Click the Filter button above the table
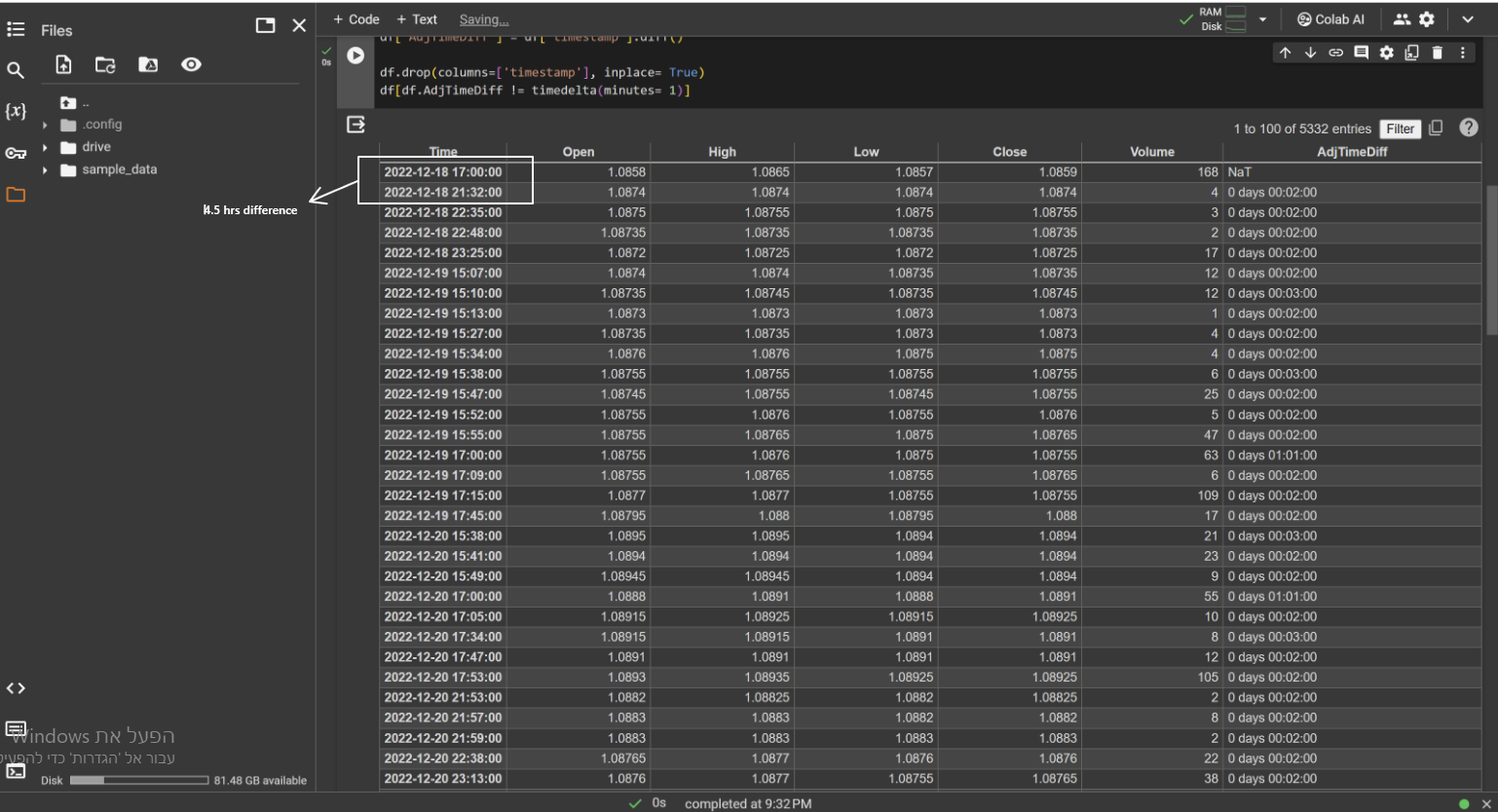This screenshot has width=1498, height=812. (x=1400, y=129)
